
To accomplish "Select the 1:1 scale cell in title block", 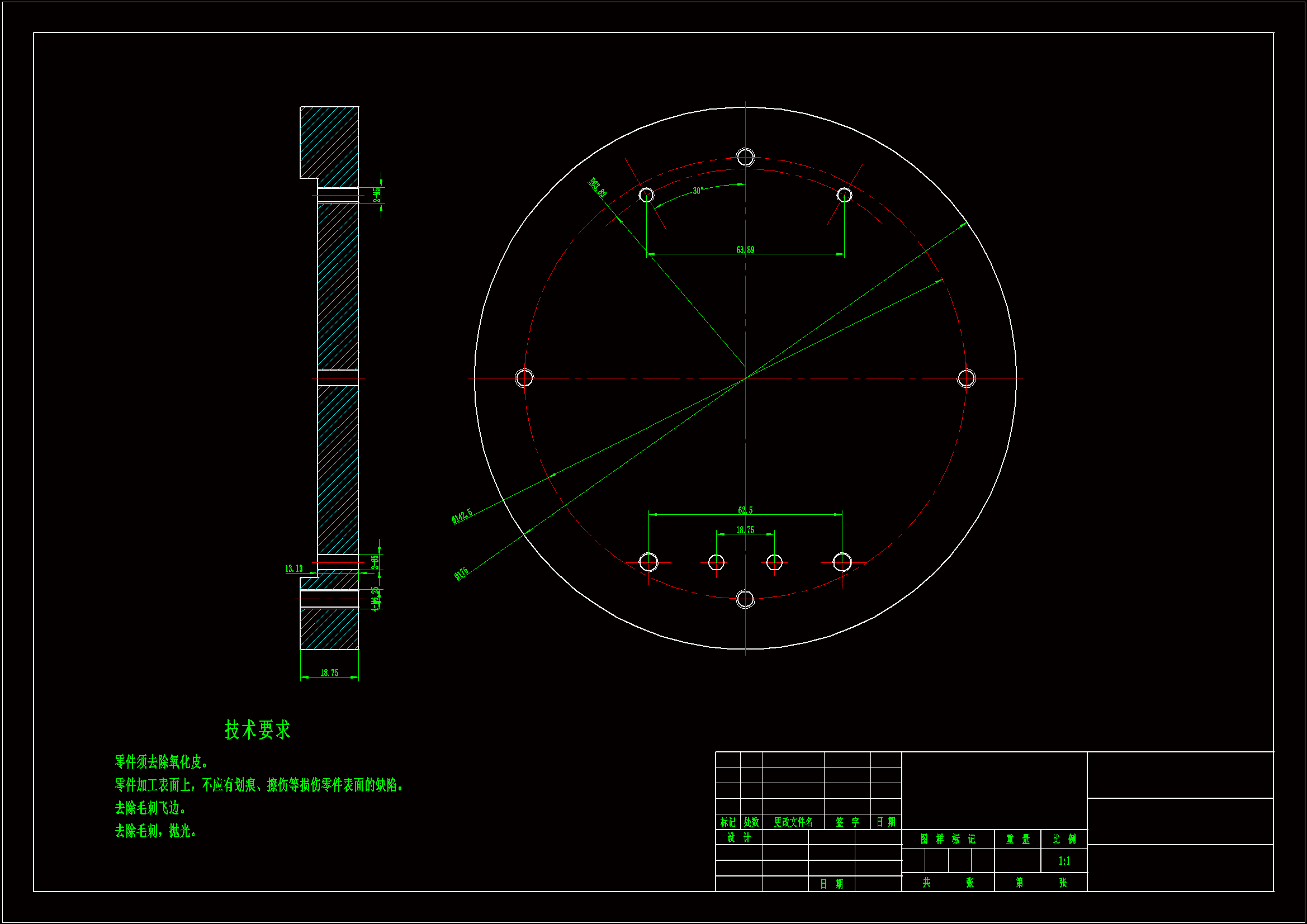I will point(1064,861).
